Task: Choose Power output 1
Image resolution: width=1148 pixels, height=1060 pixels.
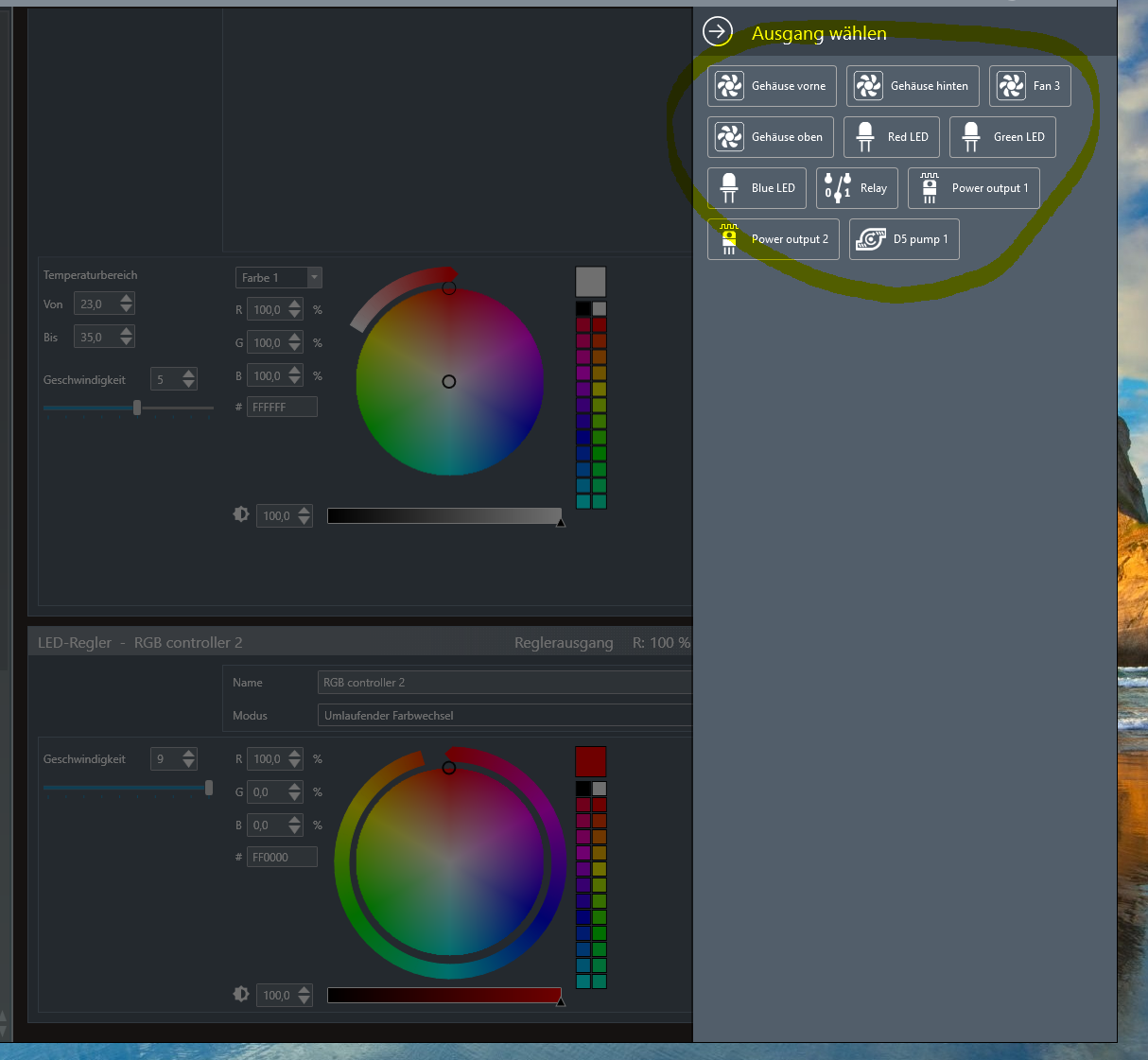Action: (x=973, y=188)
